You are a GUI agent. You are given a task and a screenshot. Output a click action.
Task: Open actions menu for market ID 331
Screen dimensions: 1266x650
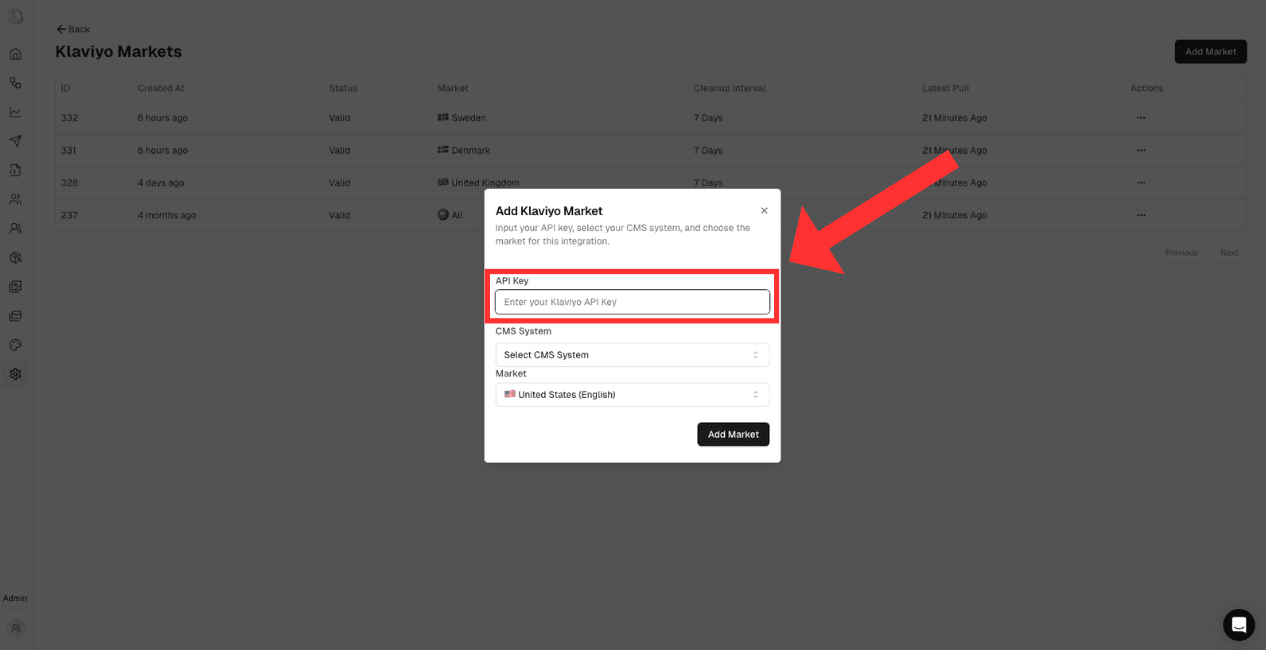click(x=1141, y=150)
